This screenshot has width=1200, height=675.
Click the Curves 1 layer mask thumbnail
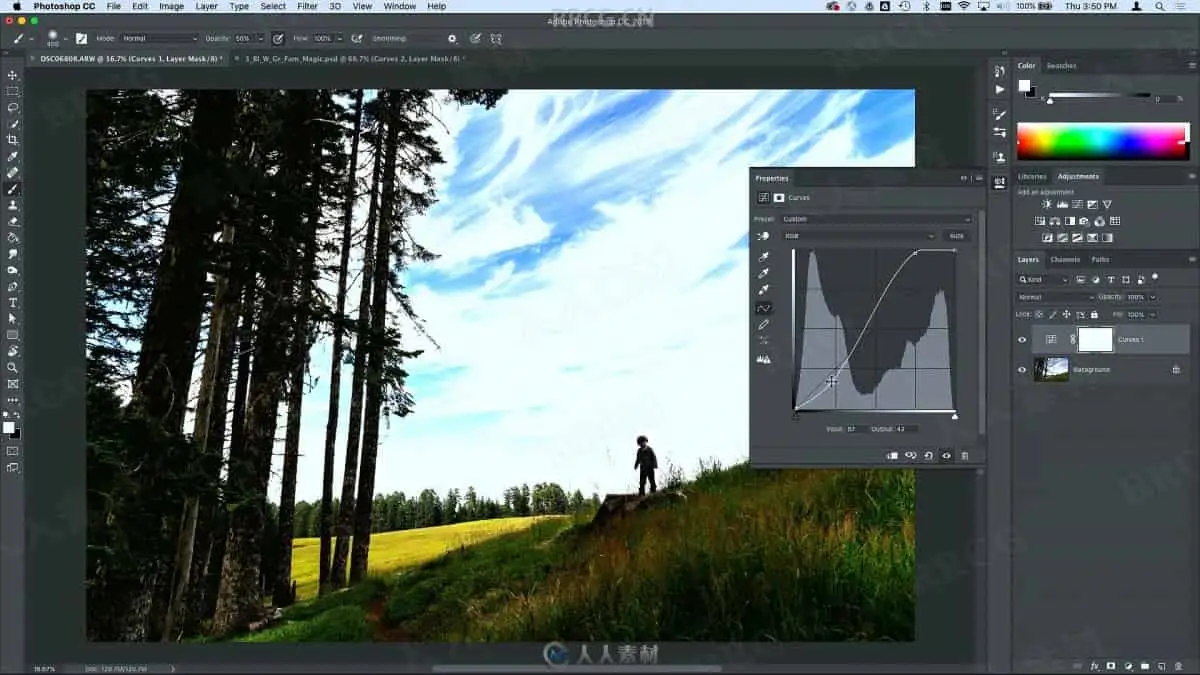[1095, 340]
